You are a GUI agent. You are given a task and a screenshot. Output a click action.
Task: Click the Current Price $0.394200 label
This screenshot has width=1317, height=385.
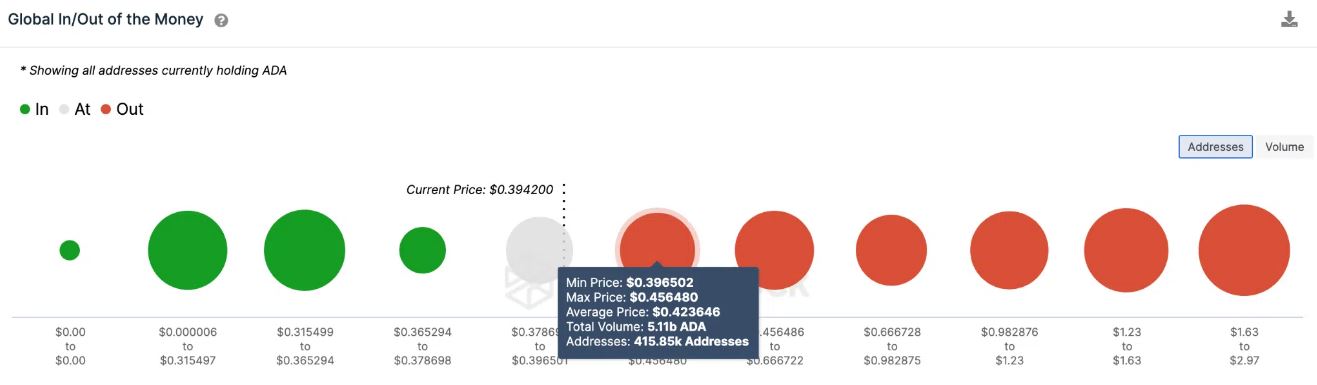(479, 189)
